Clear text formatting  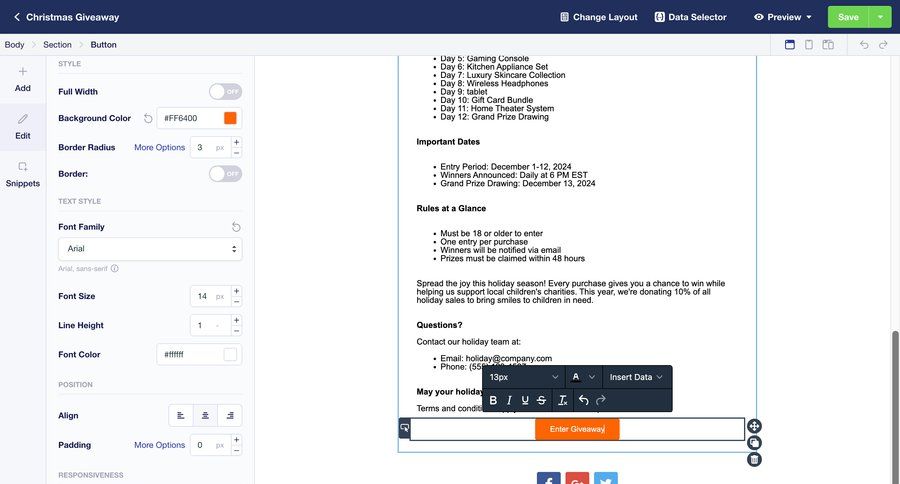pyautogui.click(x=562, y=401)
